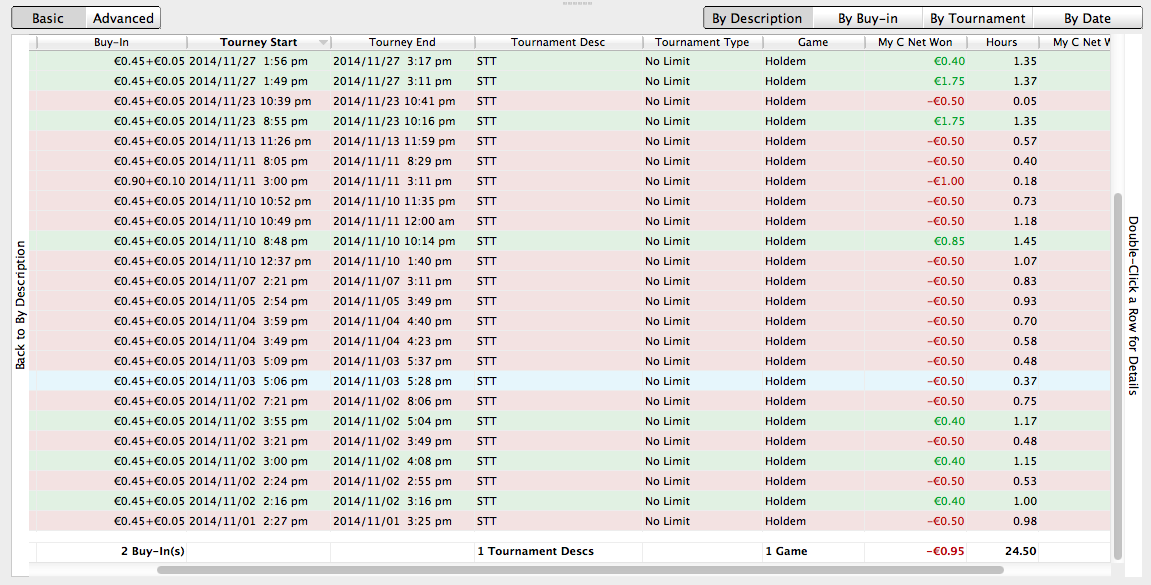Click the 1 Tournament Descs summary cell
The width and height of the screenshot is (1151, 585).
pos(559,551)
